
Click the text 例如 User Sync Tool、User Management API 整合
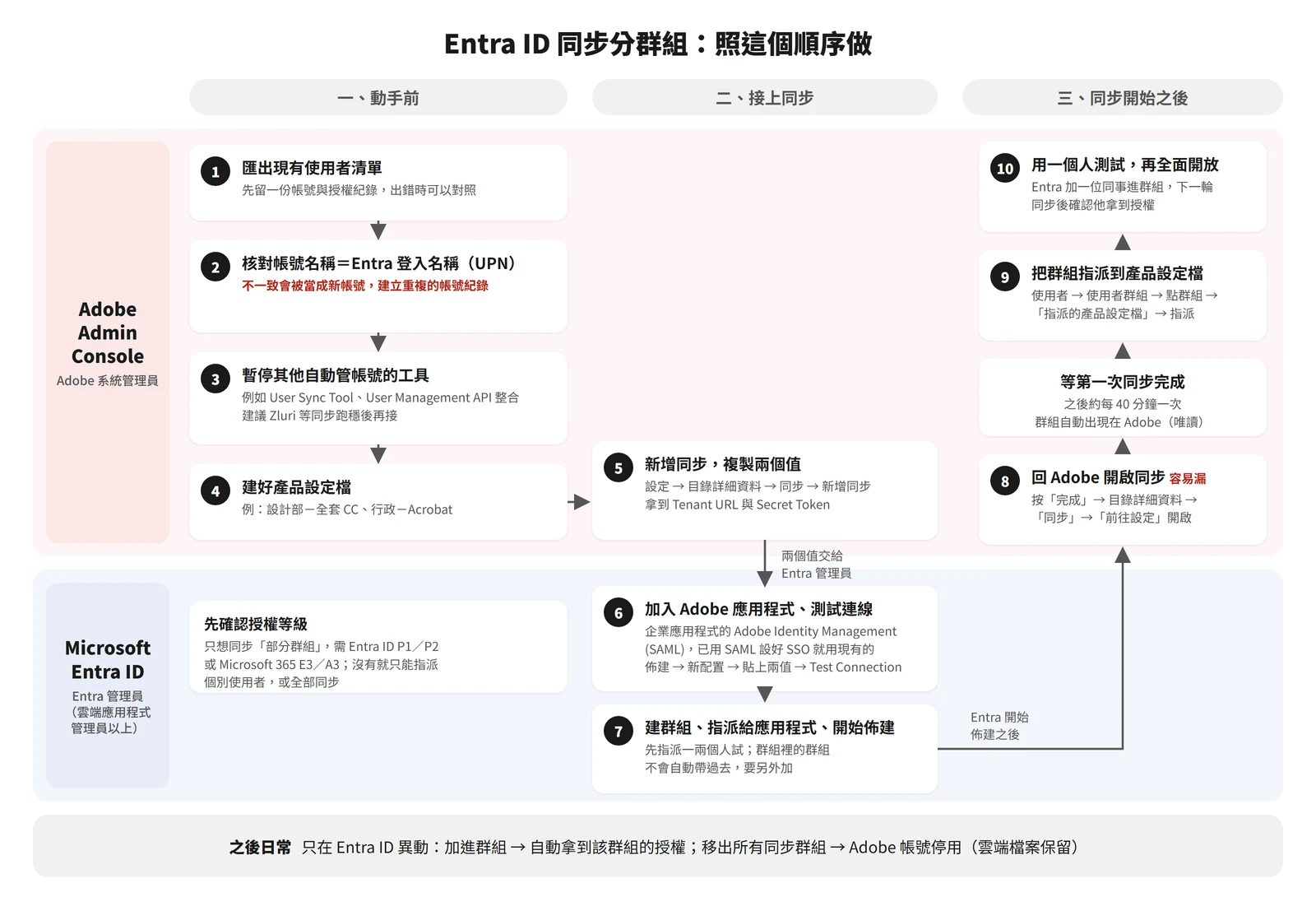tap(380, 397)
